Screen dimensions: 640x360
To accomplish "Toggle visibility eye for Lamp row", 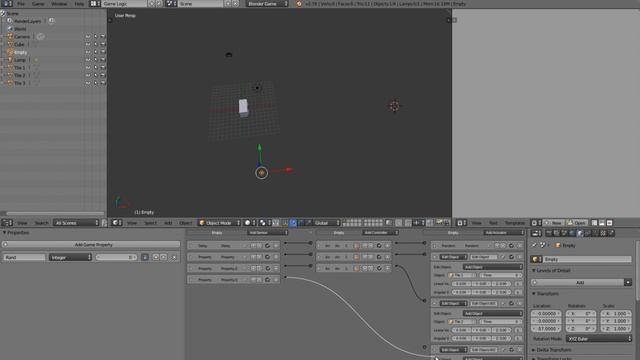I will (88, 60).
